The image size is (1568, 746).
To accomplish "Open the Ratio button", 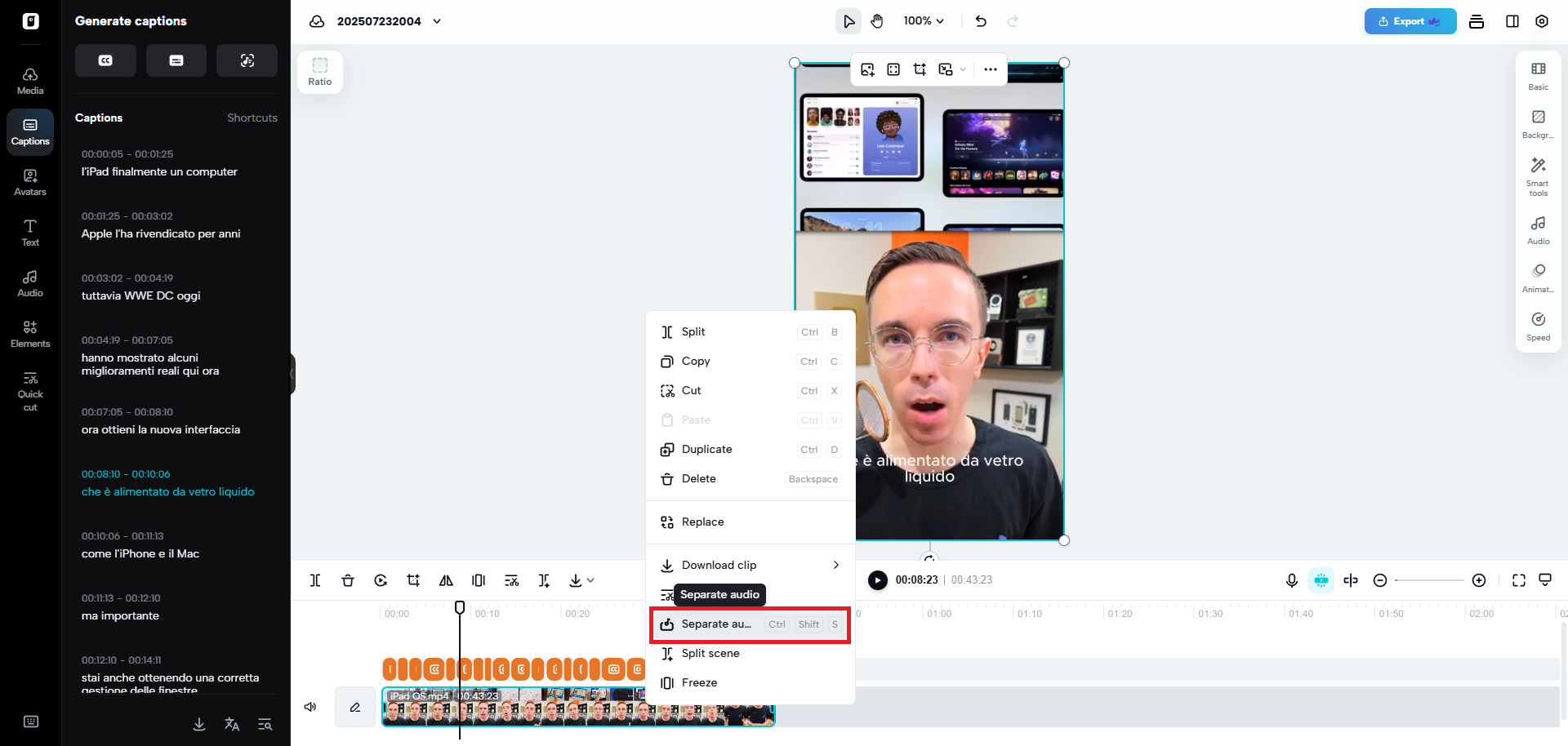I will pyautogui.click(x=320, y=72).
